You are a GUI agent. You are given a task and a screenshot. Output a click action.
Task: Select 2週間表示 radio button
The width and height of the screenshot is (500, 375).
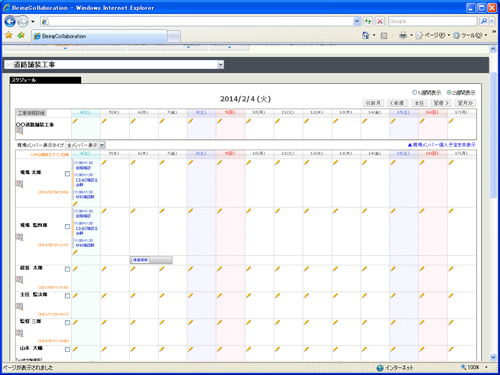449,92
